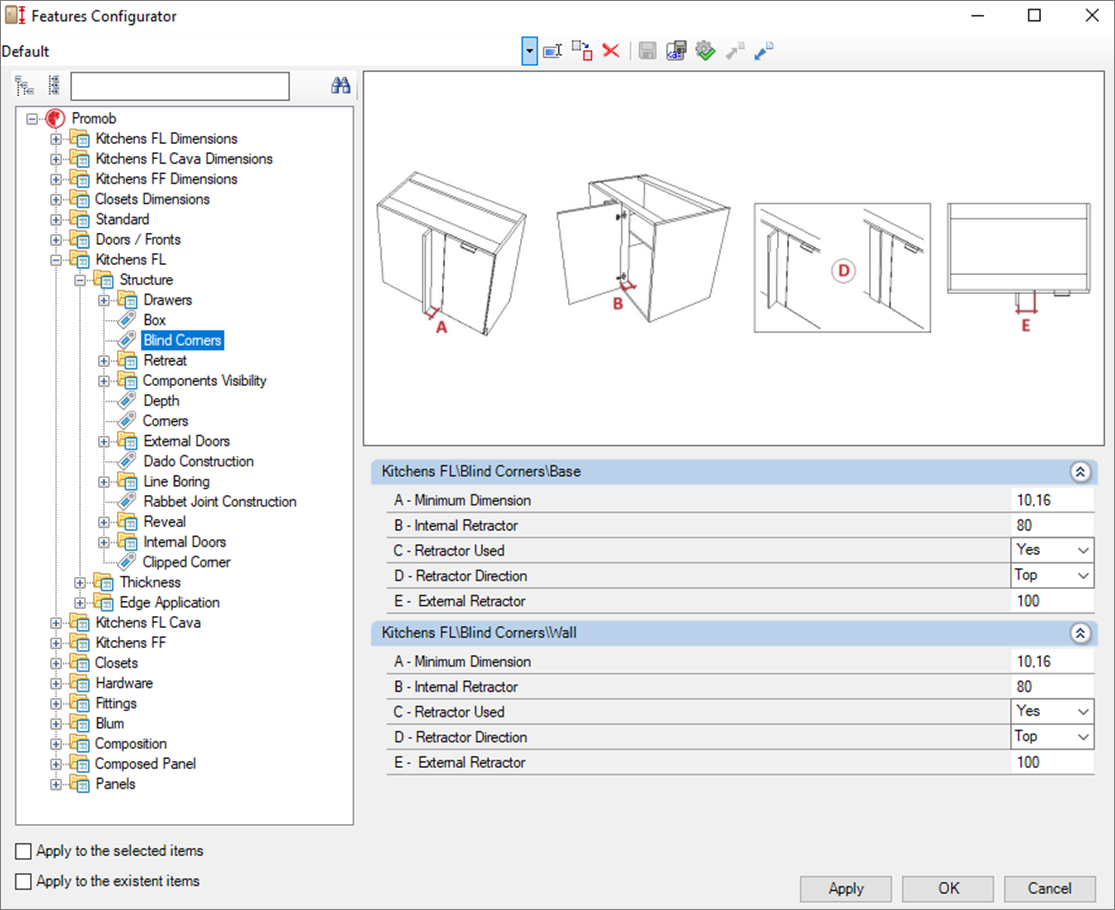Collapse the Blind Corners\Base section
The height and width of the screenshot is (910, 1115).
point(1080,472)
